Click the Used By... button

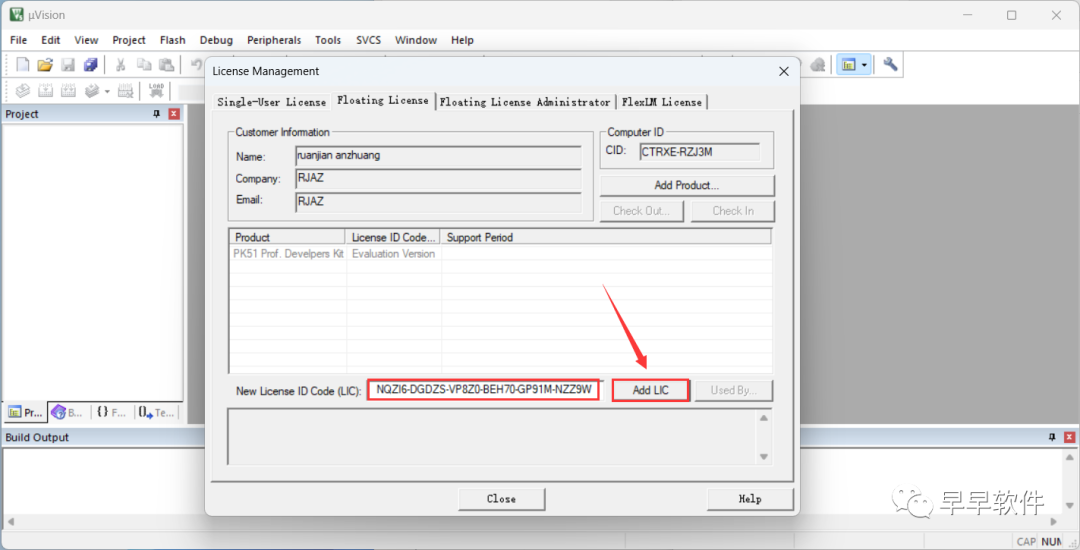[734, 390]
